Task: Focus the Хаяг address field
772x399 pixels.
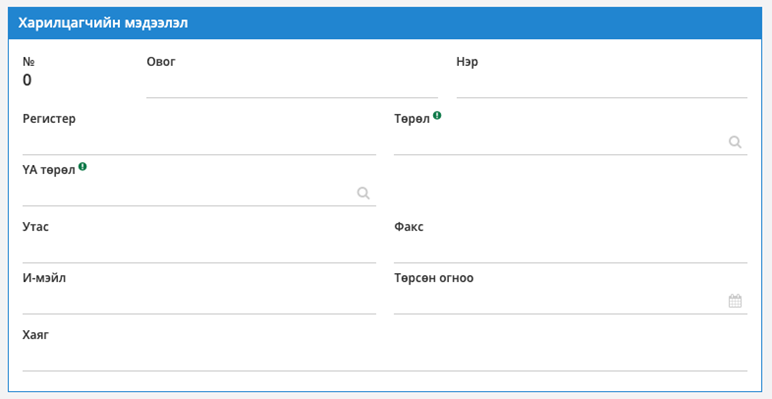Action: pos(385,358)
